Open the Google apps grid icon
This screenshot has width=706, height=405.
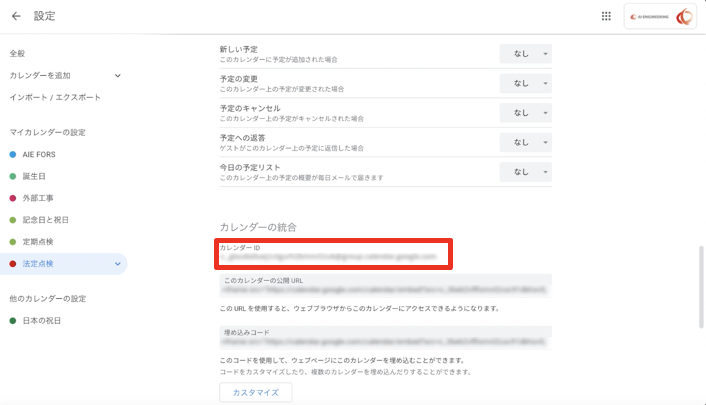[x=606, y=16]
